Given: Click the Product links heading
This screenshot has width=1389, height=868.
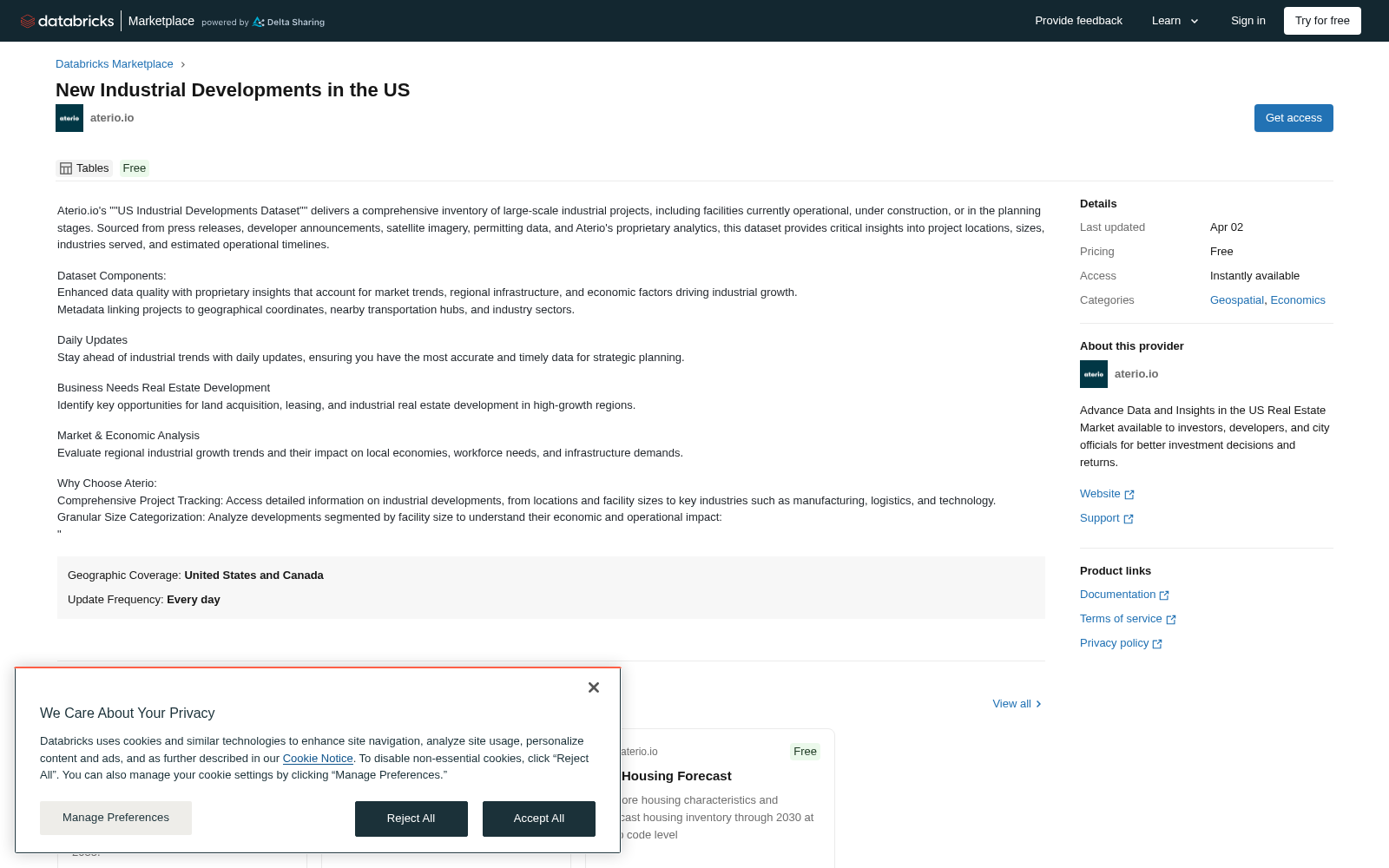Looking at the screenshot, I should [1116, 571].
